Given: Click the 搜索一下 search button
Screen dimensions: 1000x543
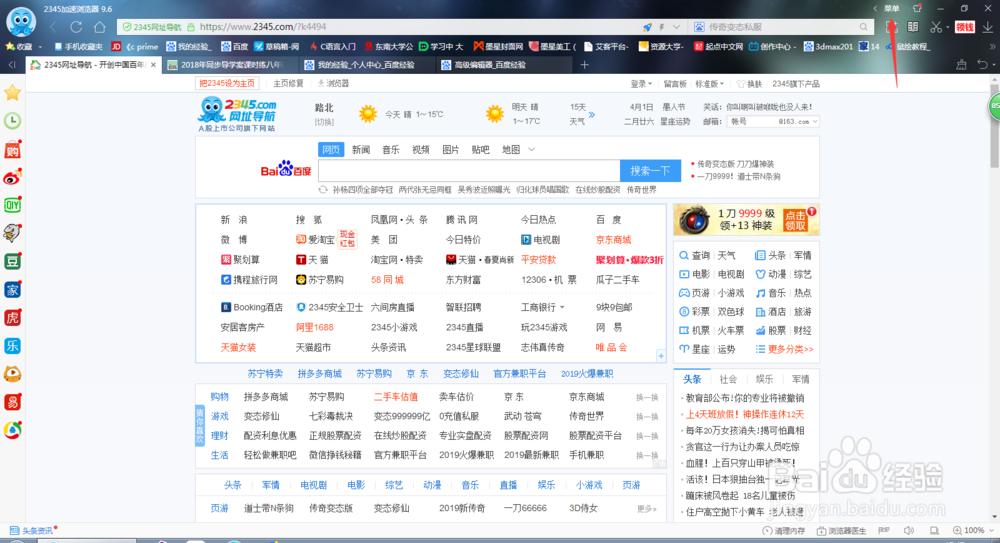Looking at the screenshot, I should click(650, 170).
